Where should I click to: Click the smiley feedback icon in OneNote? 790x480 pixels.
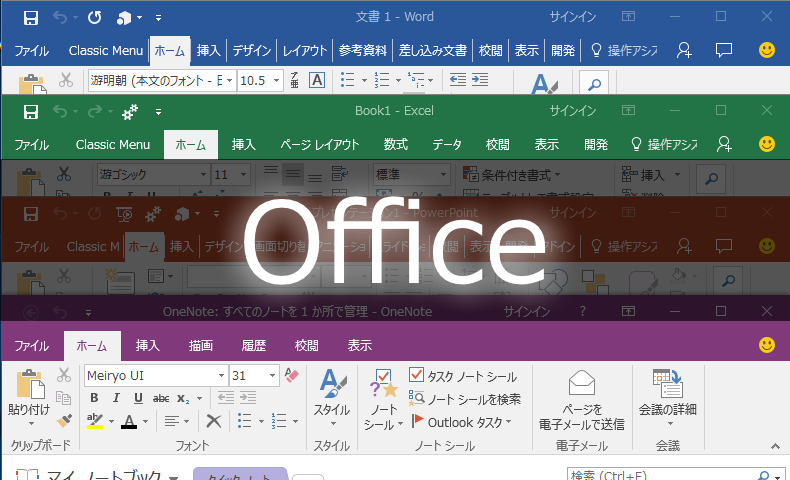[767, 345]
